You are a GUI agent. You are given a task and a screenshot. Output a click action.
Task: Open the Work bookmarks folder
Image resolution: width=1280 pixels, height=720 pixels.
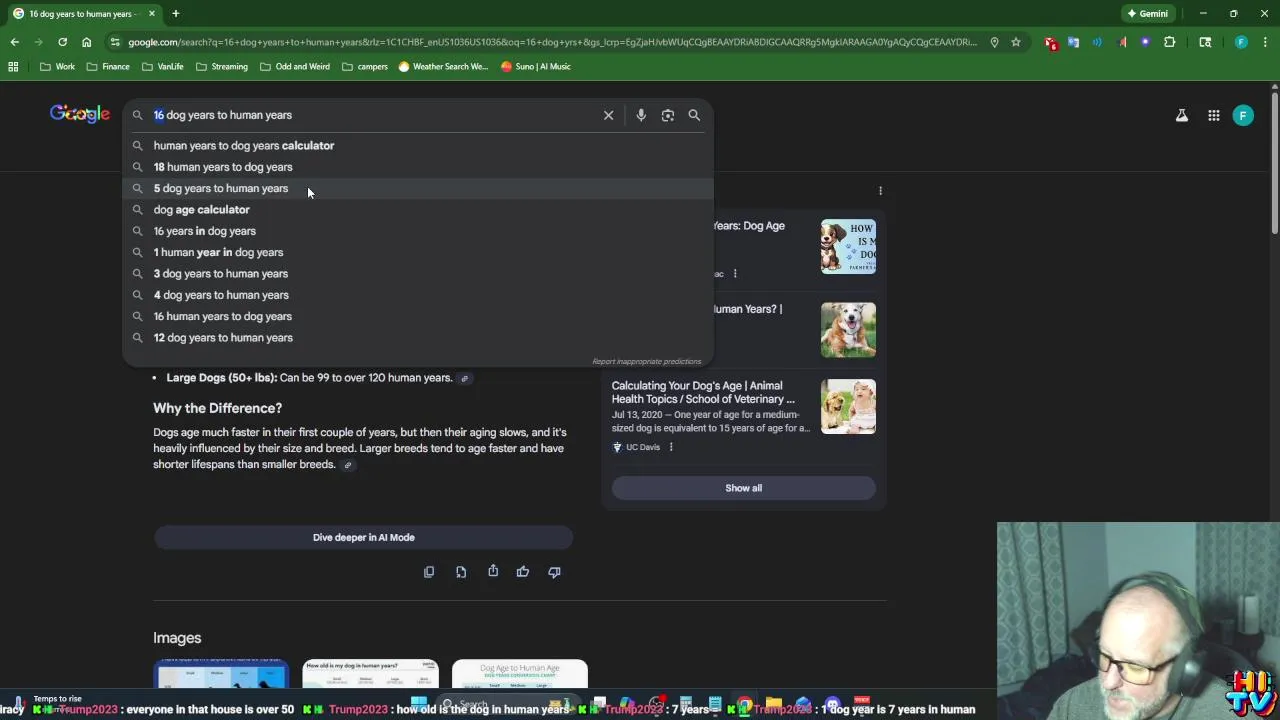57,66
